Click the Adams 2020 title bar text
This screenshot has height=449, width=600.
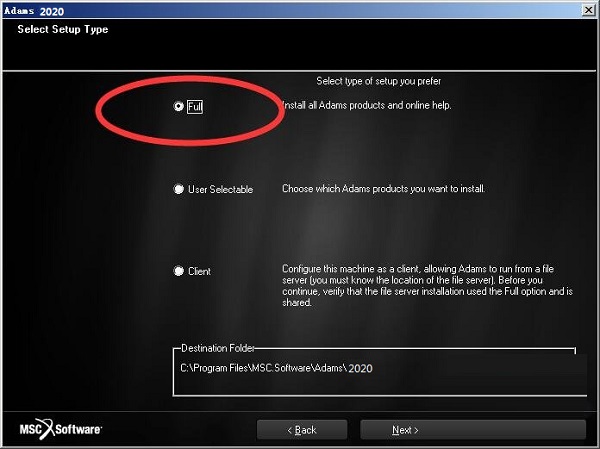[x=34, y=11]
